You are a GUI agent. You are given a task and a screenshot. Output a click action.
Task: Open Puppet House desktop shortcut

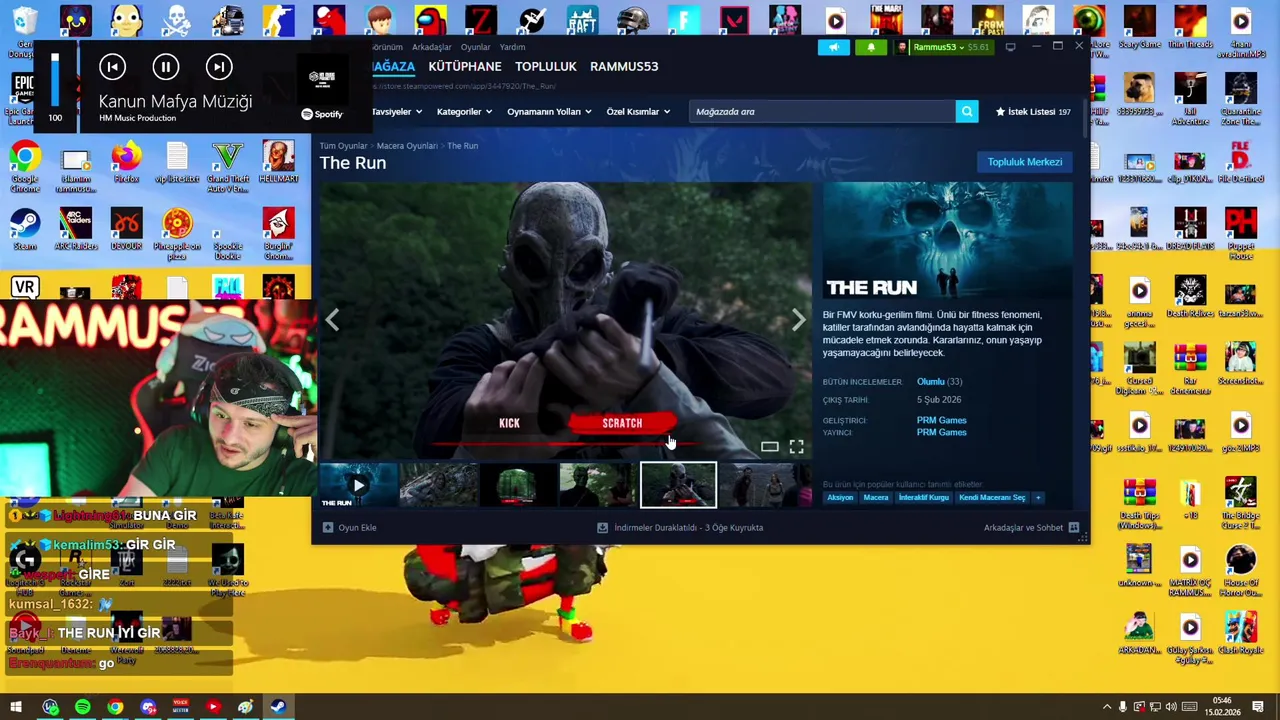[x=1240, y=235]
